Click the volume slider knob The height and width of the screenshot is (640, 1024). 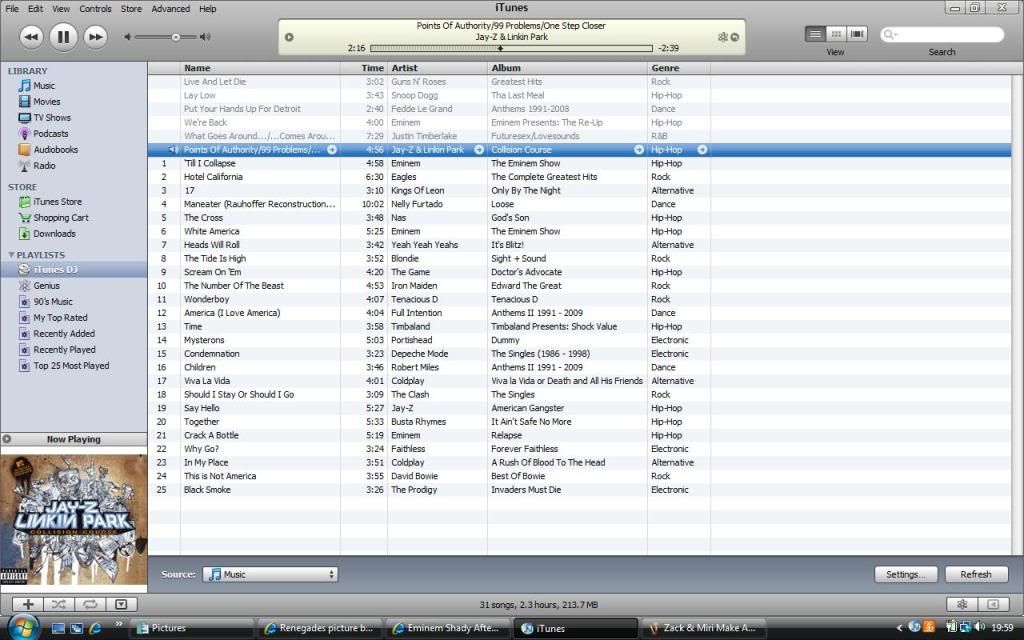click(176, 37)
